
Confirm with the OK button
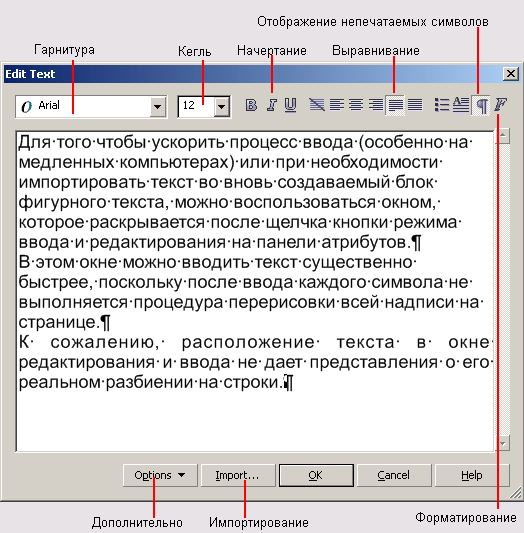click(316, 475)
